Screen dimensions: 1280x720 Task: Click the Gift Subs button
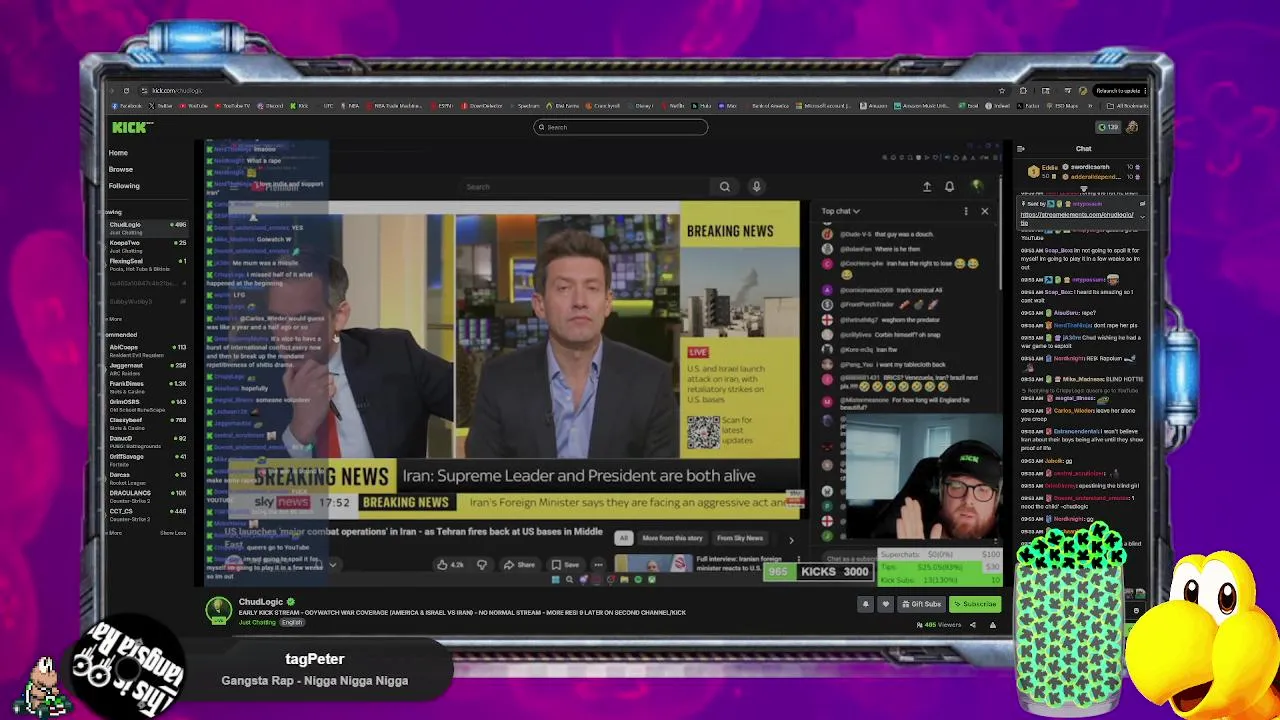(x=921, y=604)
